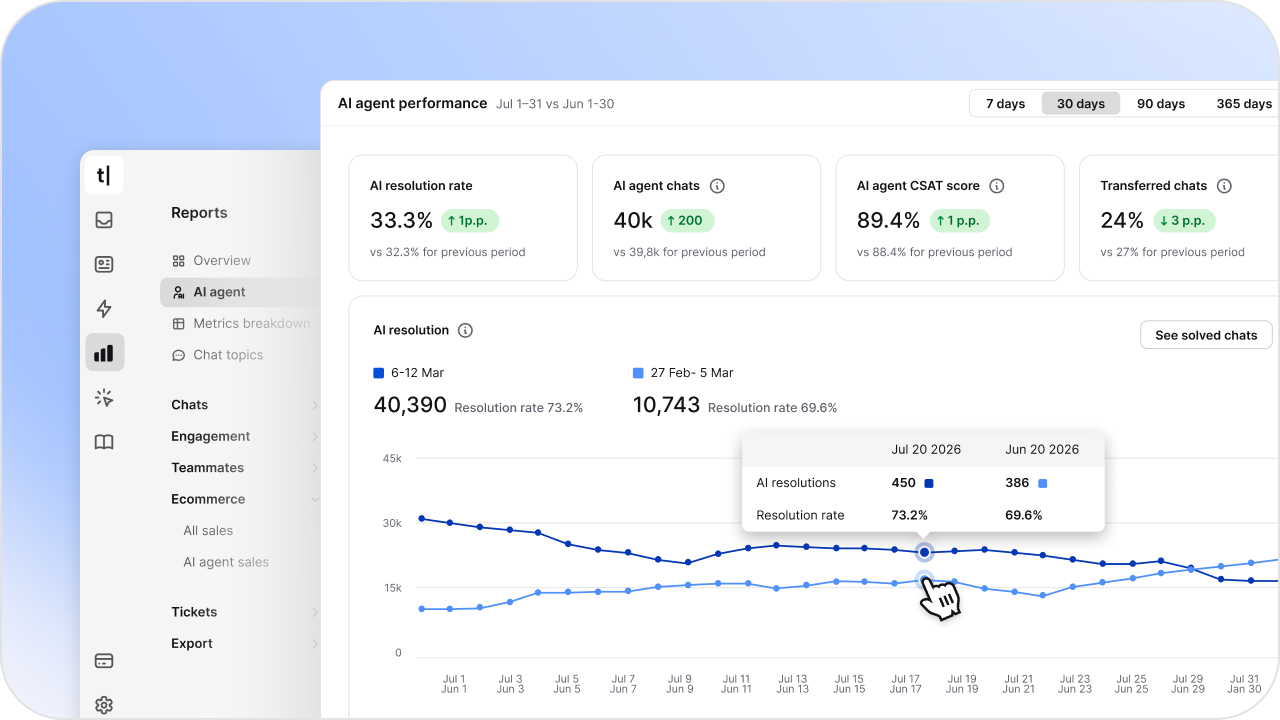
Task: Open the AI agent sparkle cursor icon
Action: pyautogui.click(x=104, y=397)
